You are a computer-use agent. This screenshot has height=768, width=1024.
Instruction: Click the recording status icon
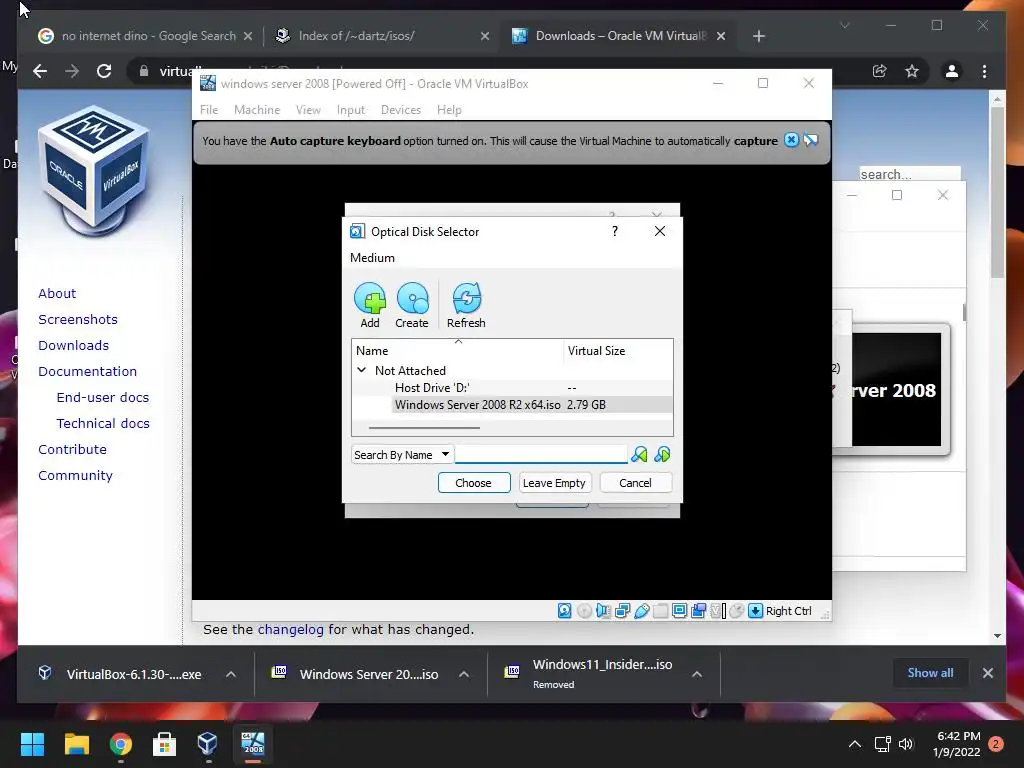699,611
